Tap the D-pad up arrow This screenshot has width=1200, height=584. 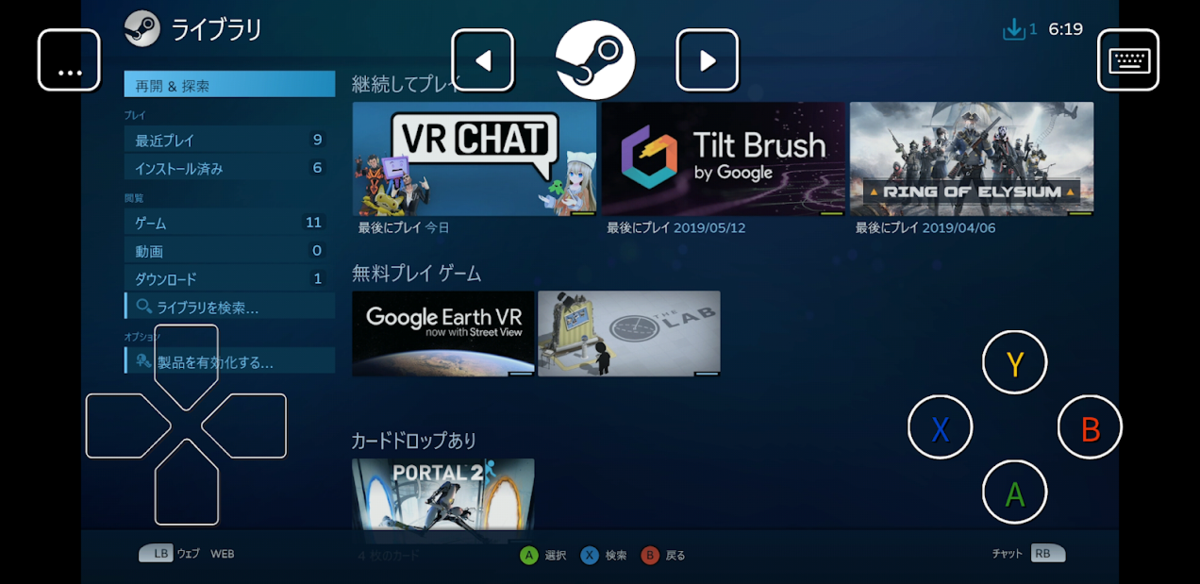click(186, 365)
